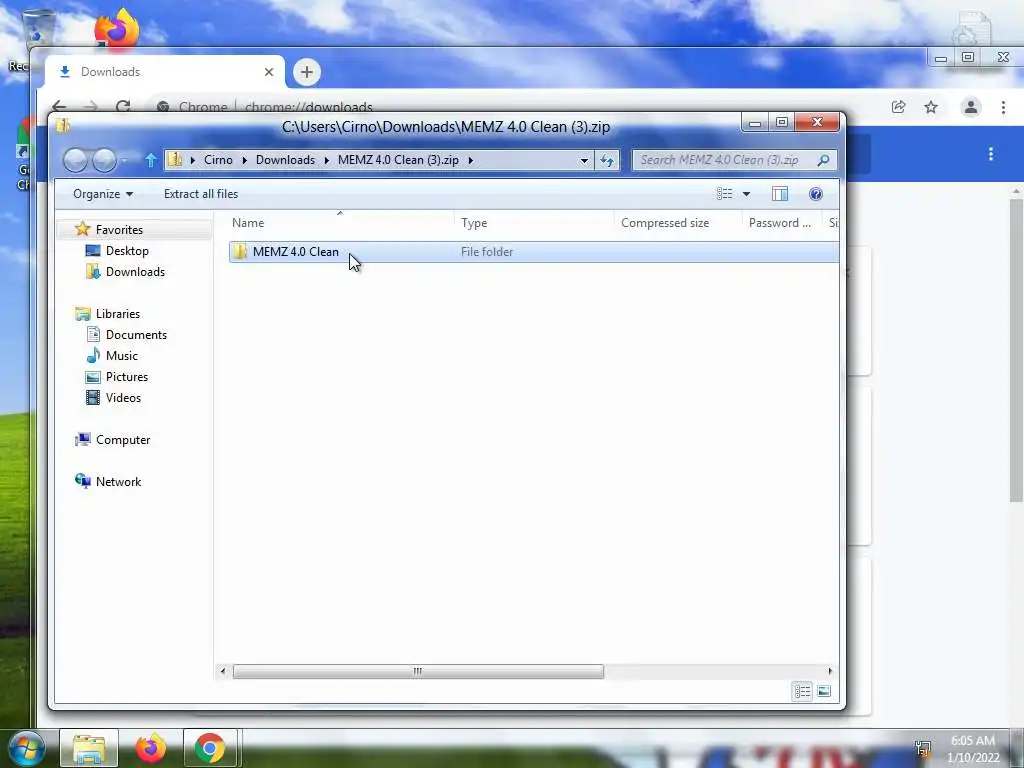The image size is (1024, 768).
Task: Click the search magnifier icon
Action: (824, 160)
